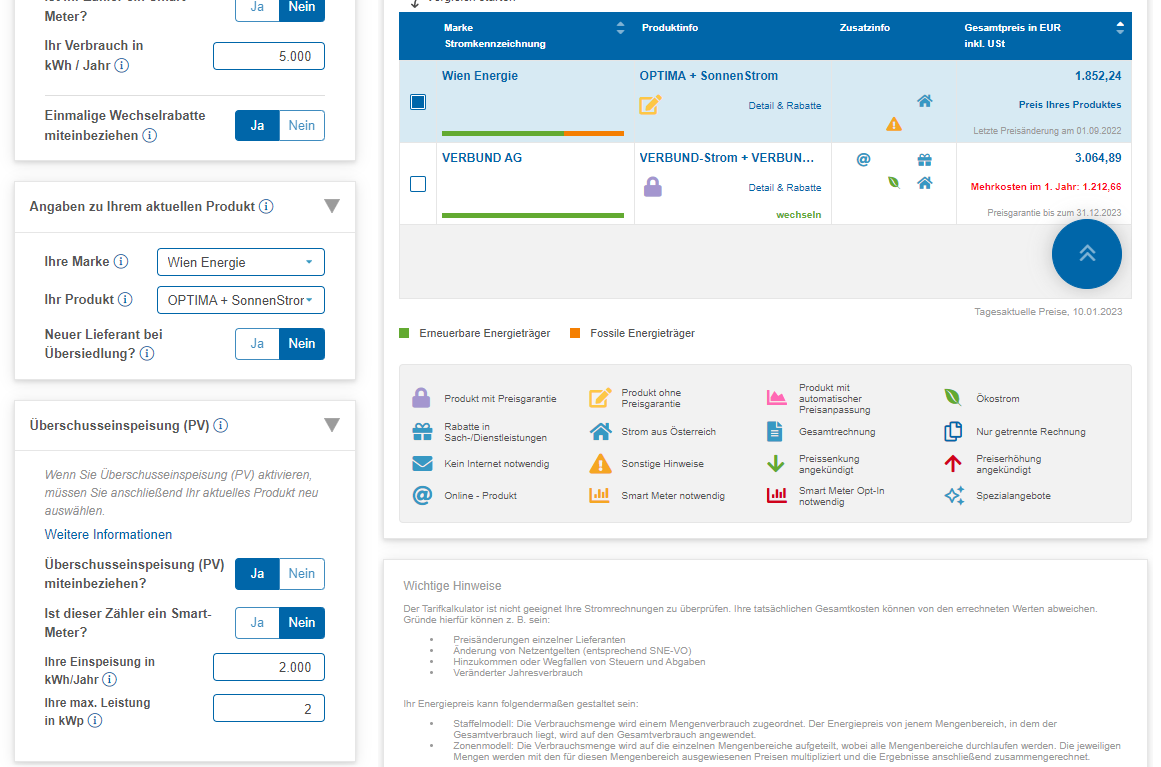Focus the Ihr Verbrauch field showing 5.000
The height and width of the screenshot is (767, 1161).
click(269, 56)
